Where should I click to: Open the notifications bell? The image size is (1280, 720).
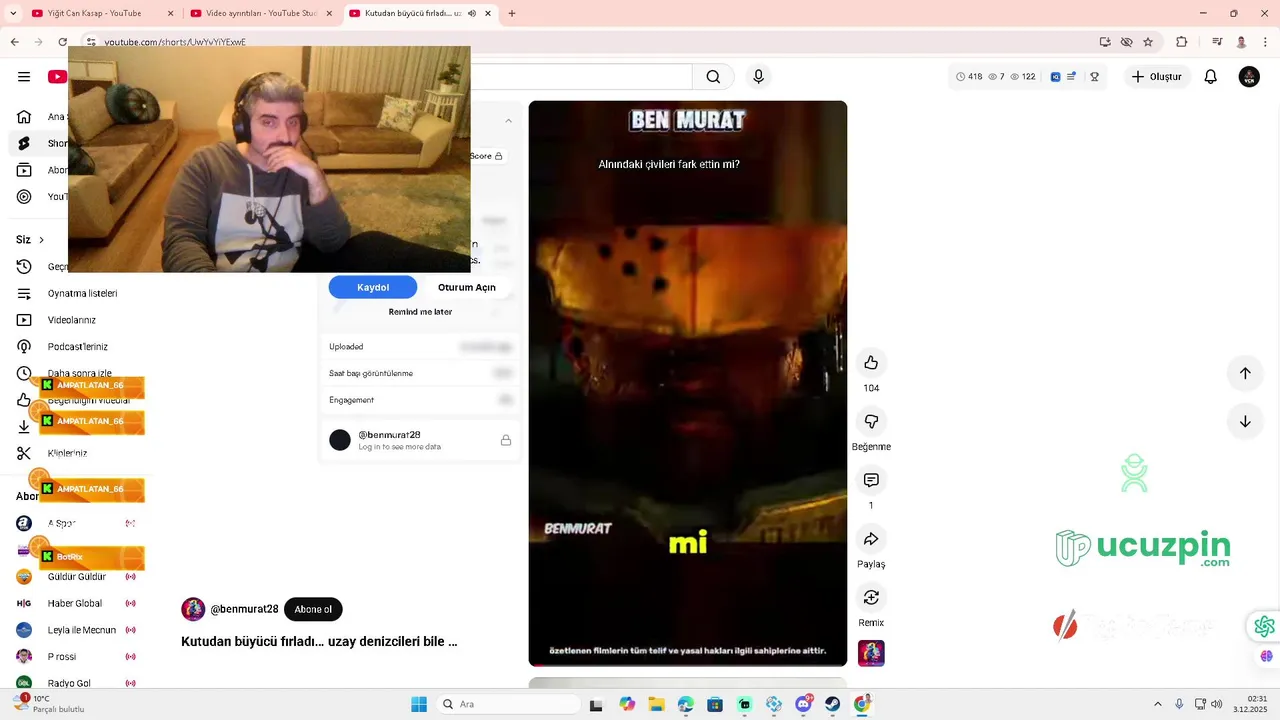(1210, 77)
